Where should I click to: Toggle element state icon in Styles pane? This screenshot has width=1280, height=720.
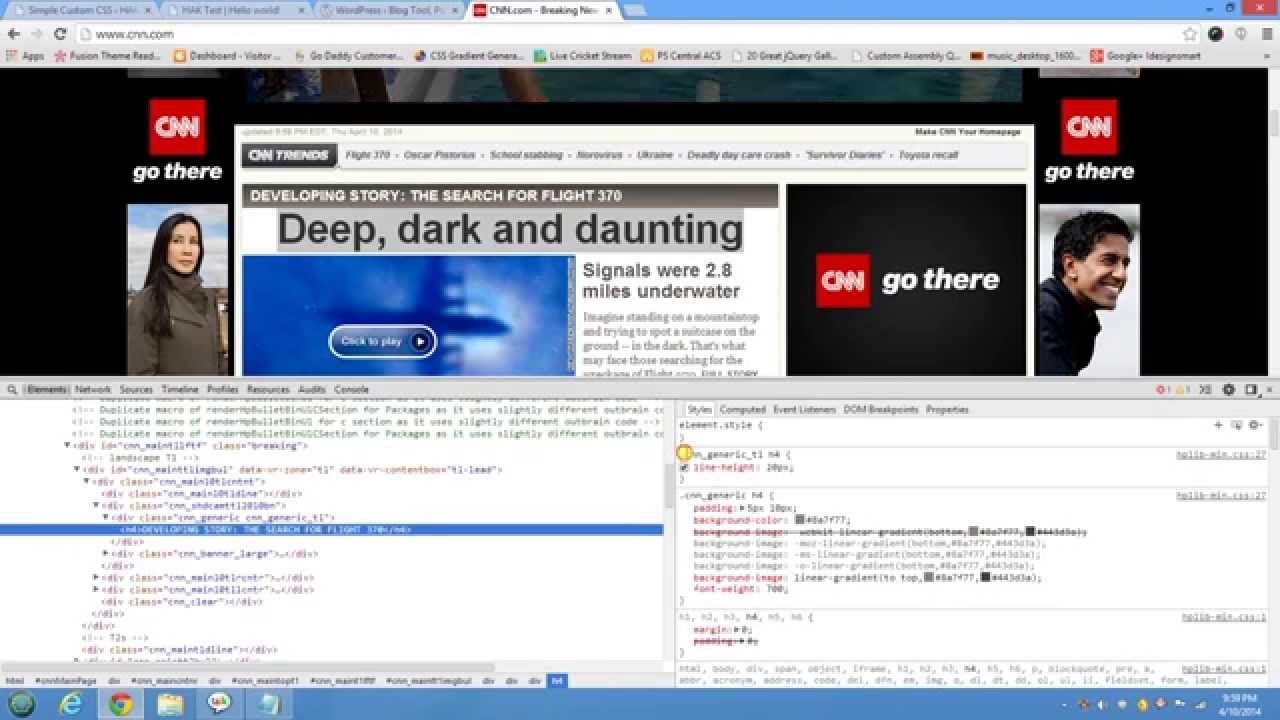point(1237,425)
